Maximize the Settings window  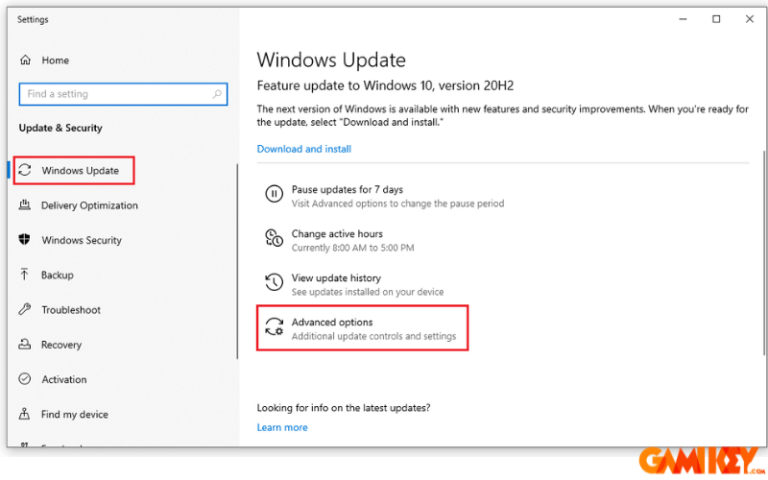click(716, 19)
